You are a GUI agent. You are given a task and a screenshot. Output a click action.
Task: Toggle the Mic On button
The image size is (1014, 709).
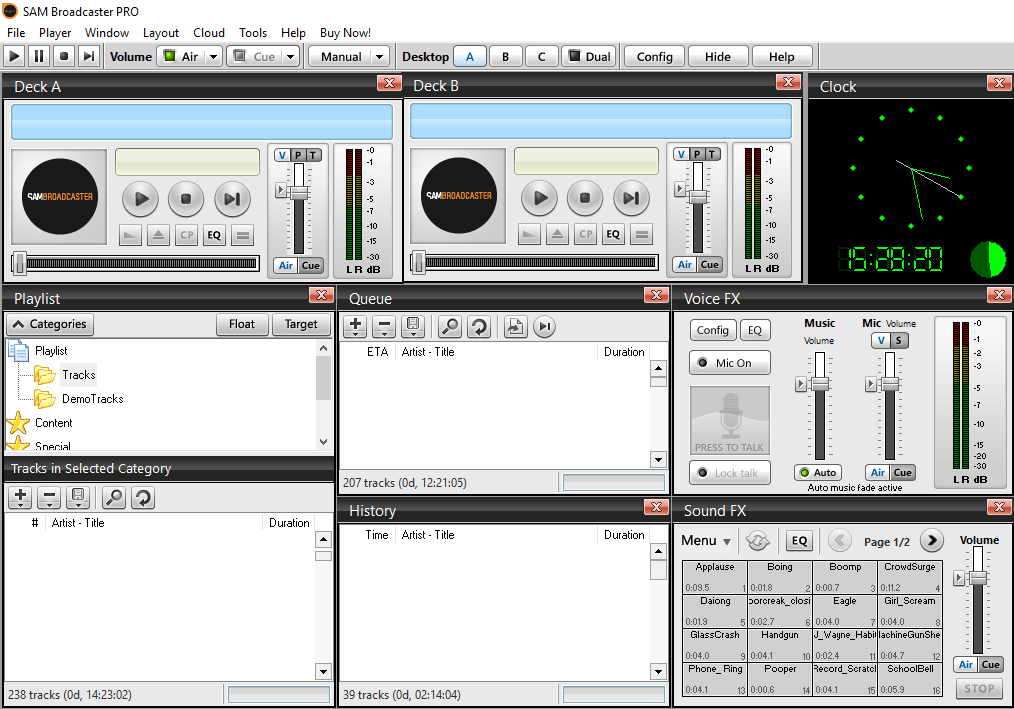point(729,363)
